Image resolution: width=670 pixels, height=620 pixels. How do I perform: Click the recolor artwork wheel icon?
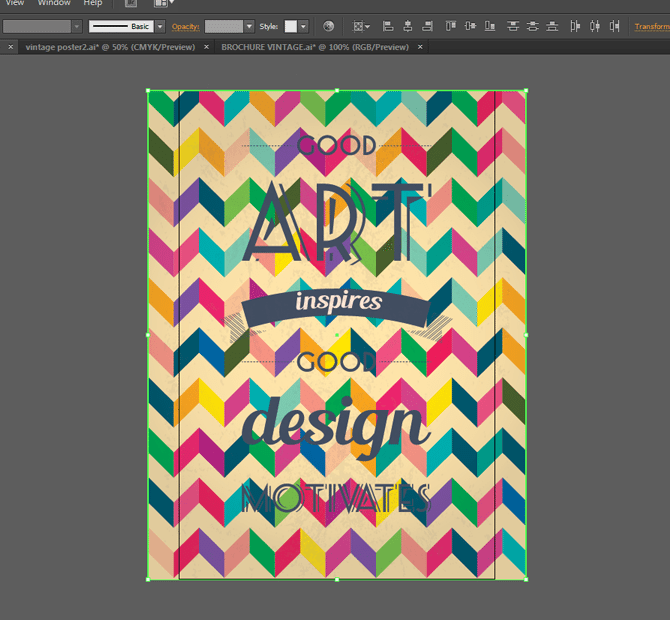(x=330, y=26)
